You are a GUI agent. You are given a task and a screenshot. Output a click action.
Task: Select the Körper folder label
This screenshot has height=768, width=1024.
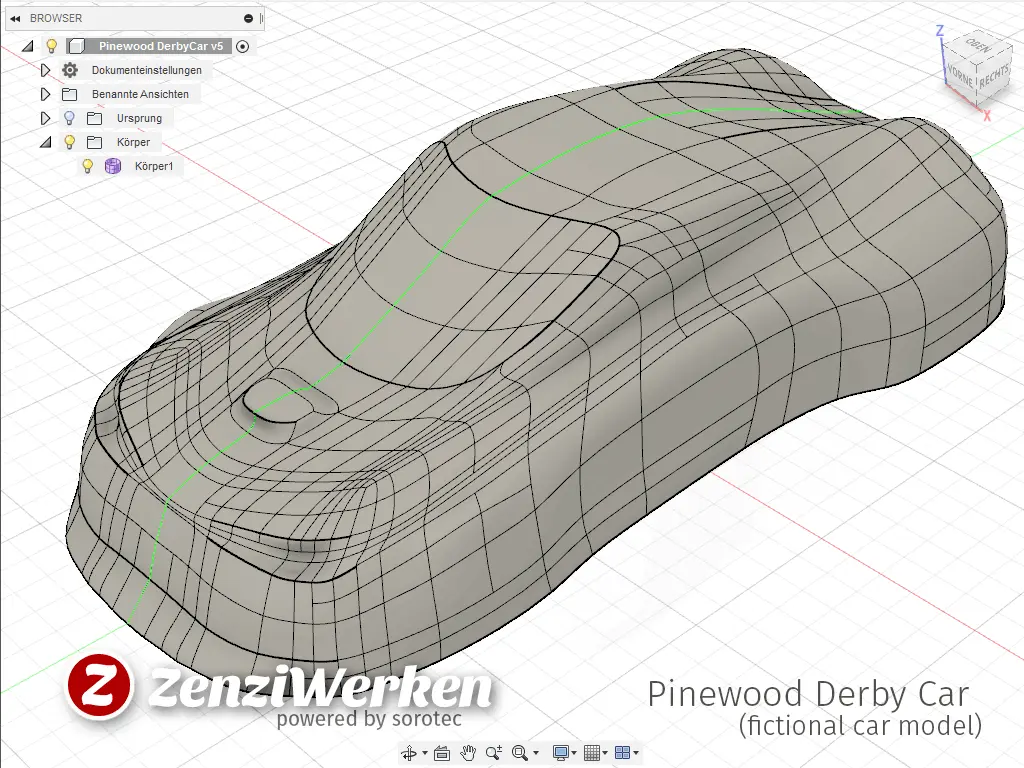(x=133, y=142)
